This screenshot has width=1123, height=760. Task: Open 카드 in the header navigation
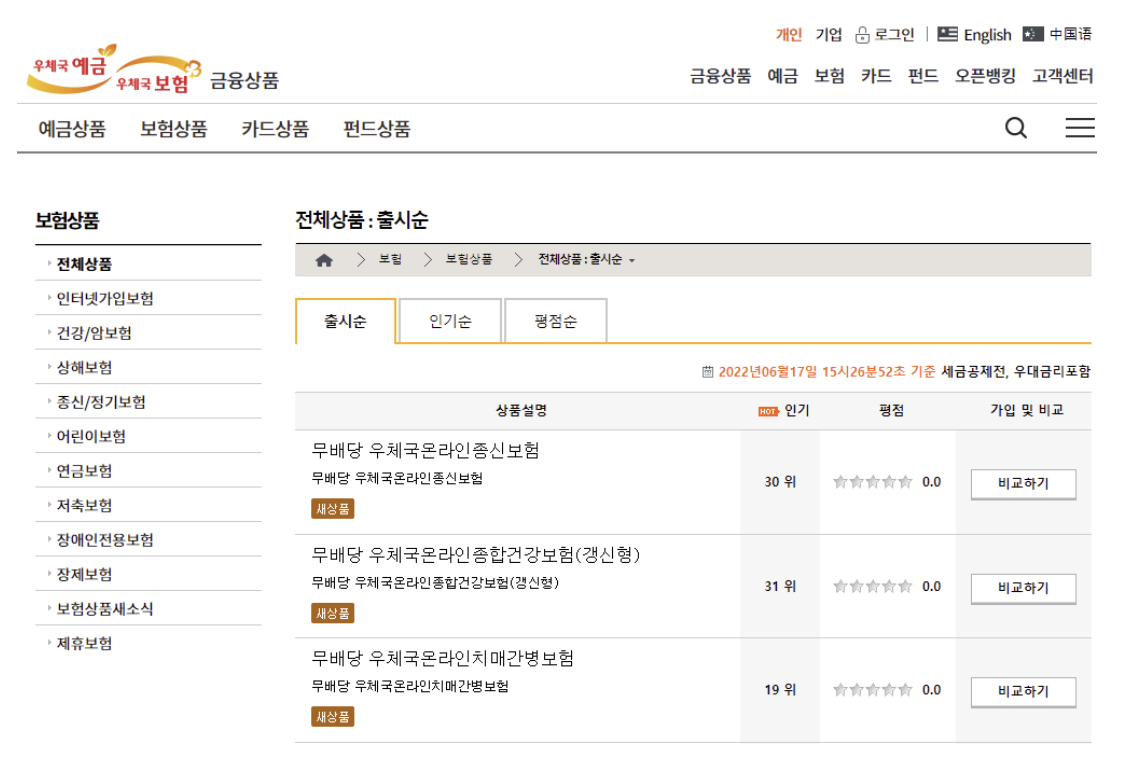876,76
